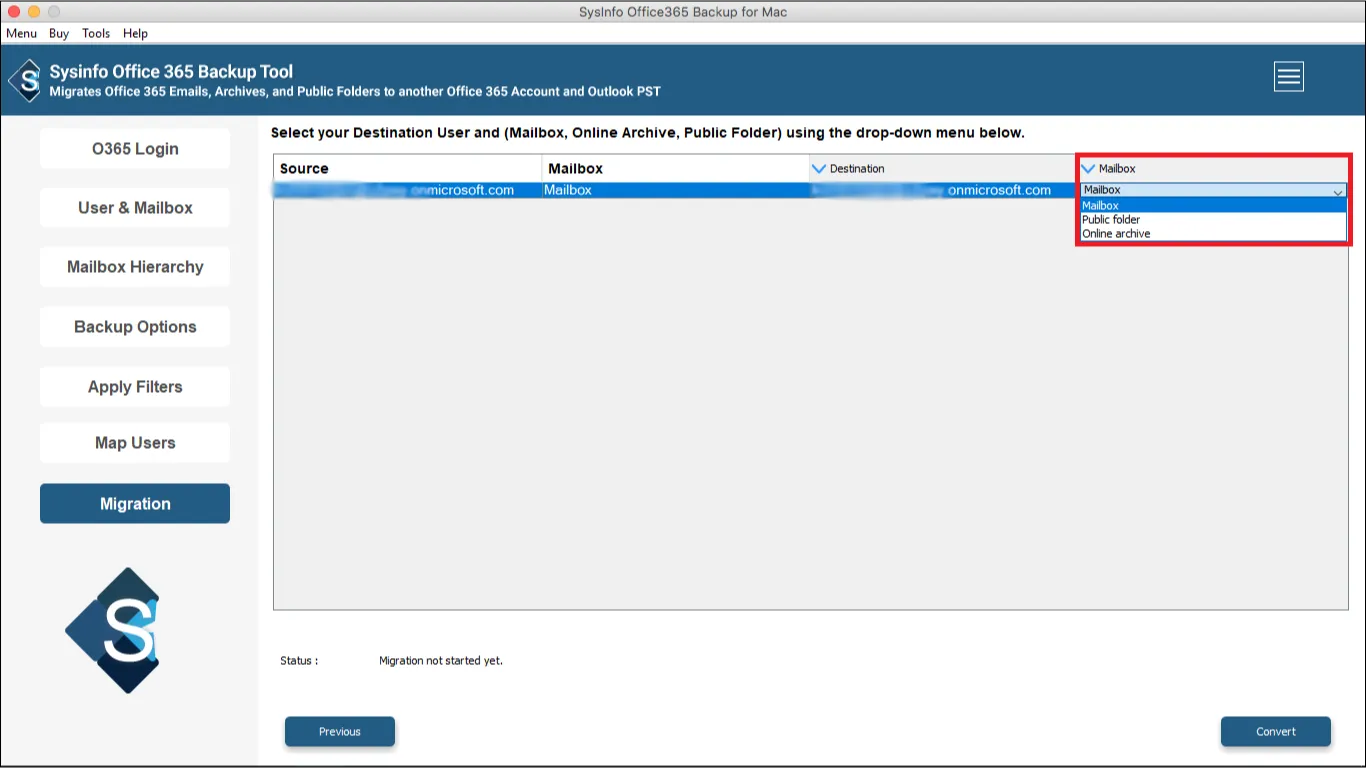Click the Source column header
The height and width of the screenshot is (768, 1366).
click(407, 169)
